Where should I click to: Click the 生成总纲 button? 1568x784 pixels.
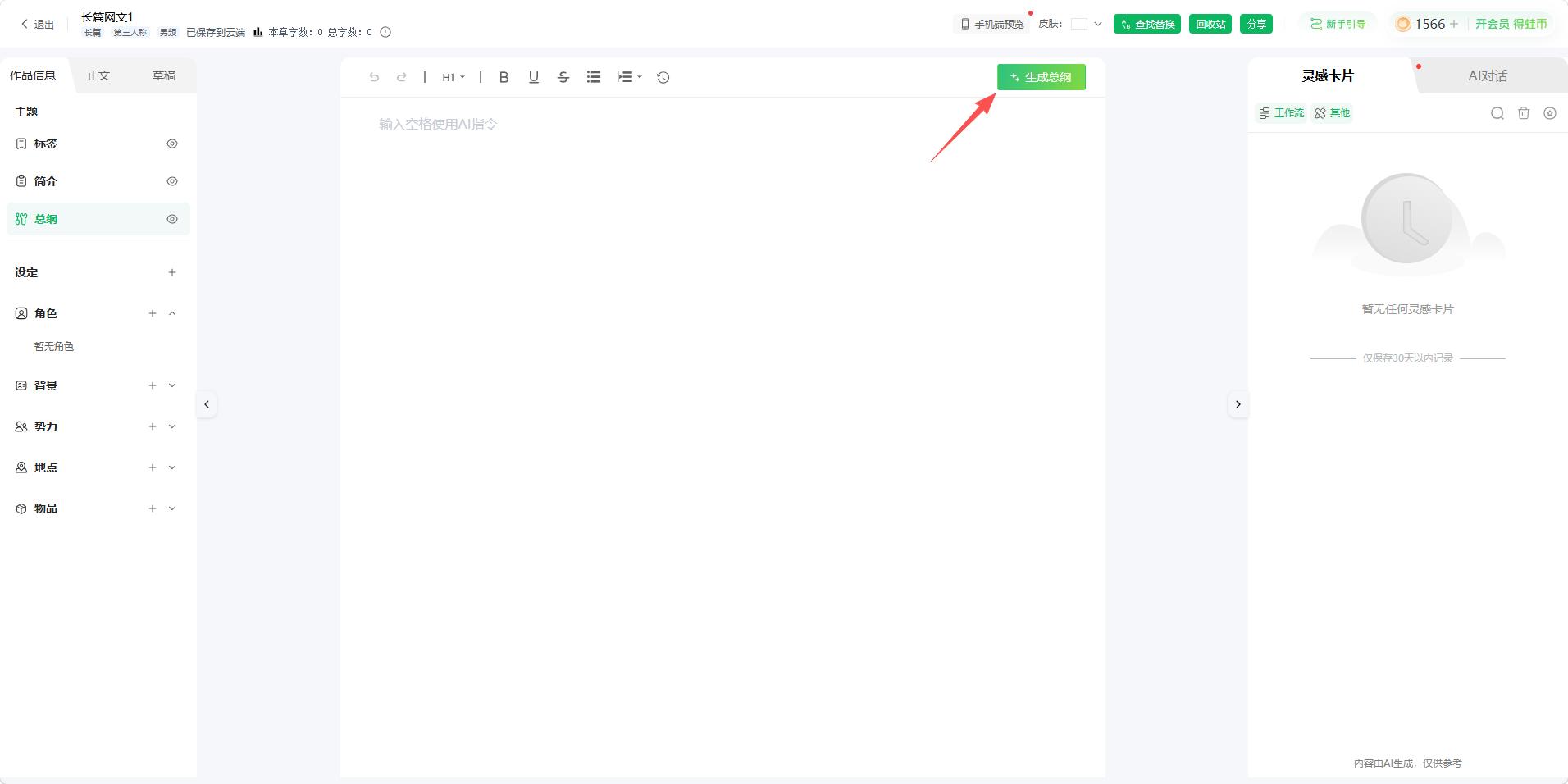coord(1042,77)
